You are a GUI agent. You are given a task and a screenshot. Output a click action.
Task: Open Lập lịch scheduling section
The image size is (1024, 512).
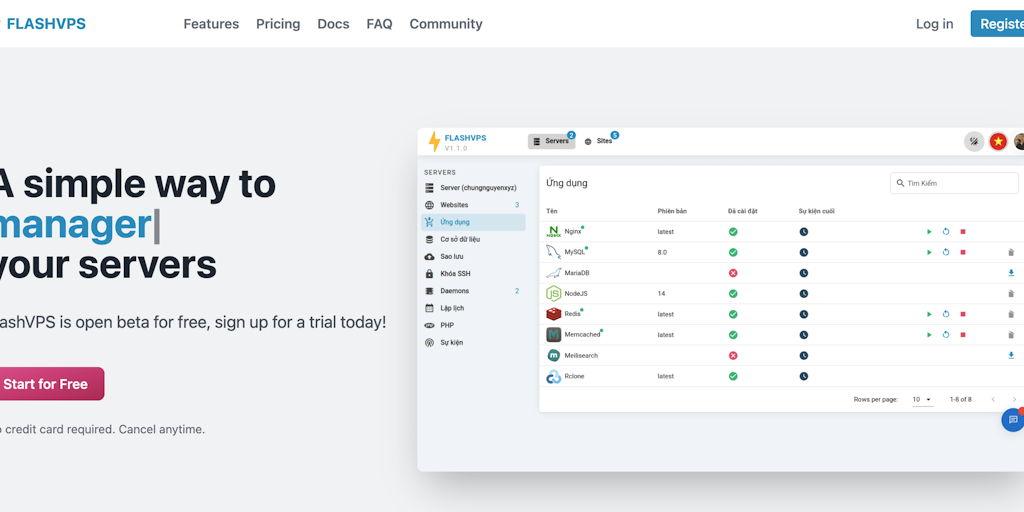pyautogui.click(x=473, y=308)
